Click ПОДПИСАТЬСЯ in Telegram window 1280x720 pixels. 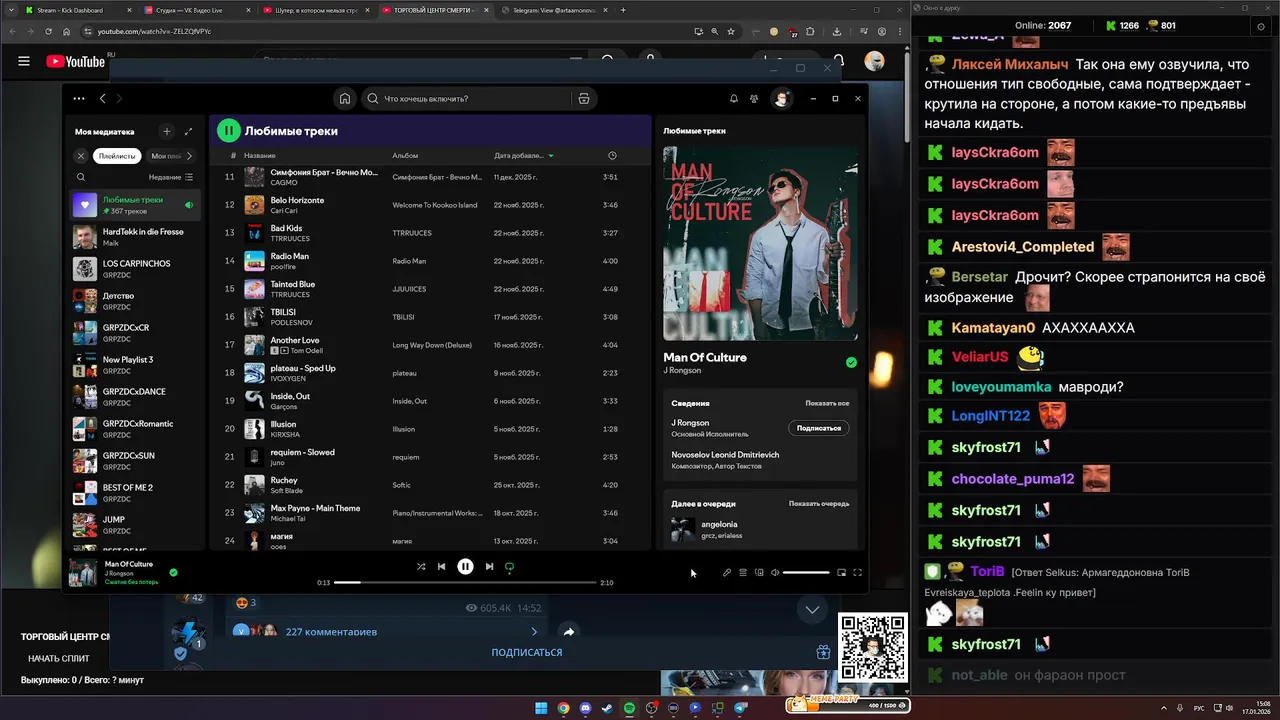[527, 652]
